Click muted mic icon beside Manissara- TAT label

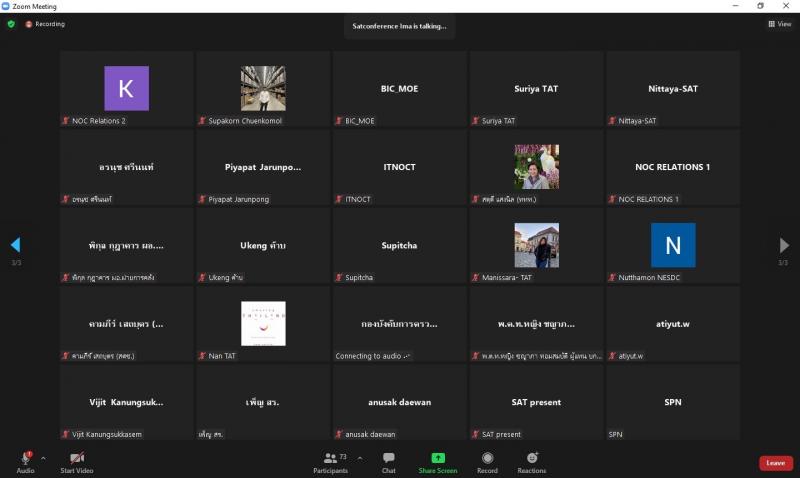(x=476, y=278)
